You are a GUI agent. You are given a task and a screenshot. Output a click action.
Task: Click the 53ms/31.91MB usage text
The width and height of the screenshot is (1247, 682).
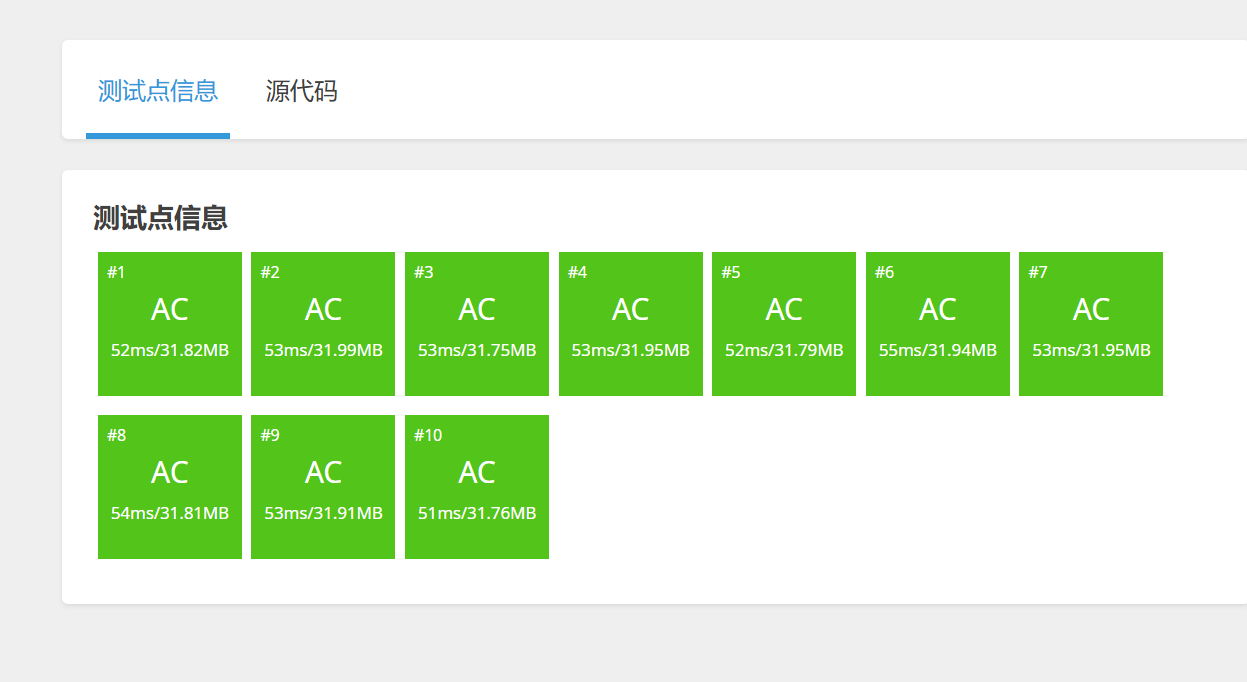323,513
